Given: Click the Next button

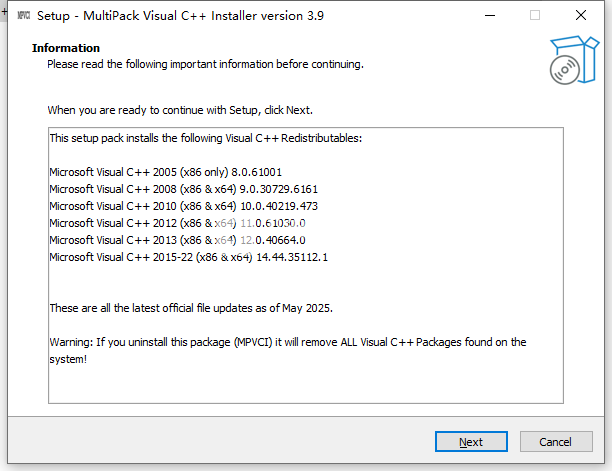Looking at the screenshot, I should point(471,441).
